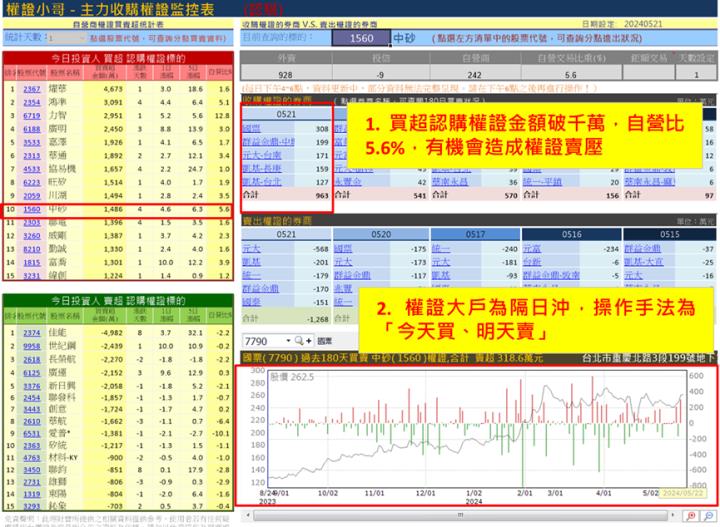The width and height of the screenshot is (720, 527).
Task: Open stock link 2363 矽統
Action: point(32,445)
